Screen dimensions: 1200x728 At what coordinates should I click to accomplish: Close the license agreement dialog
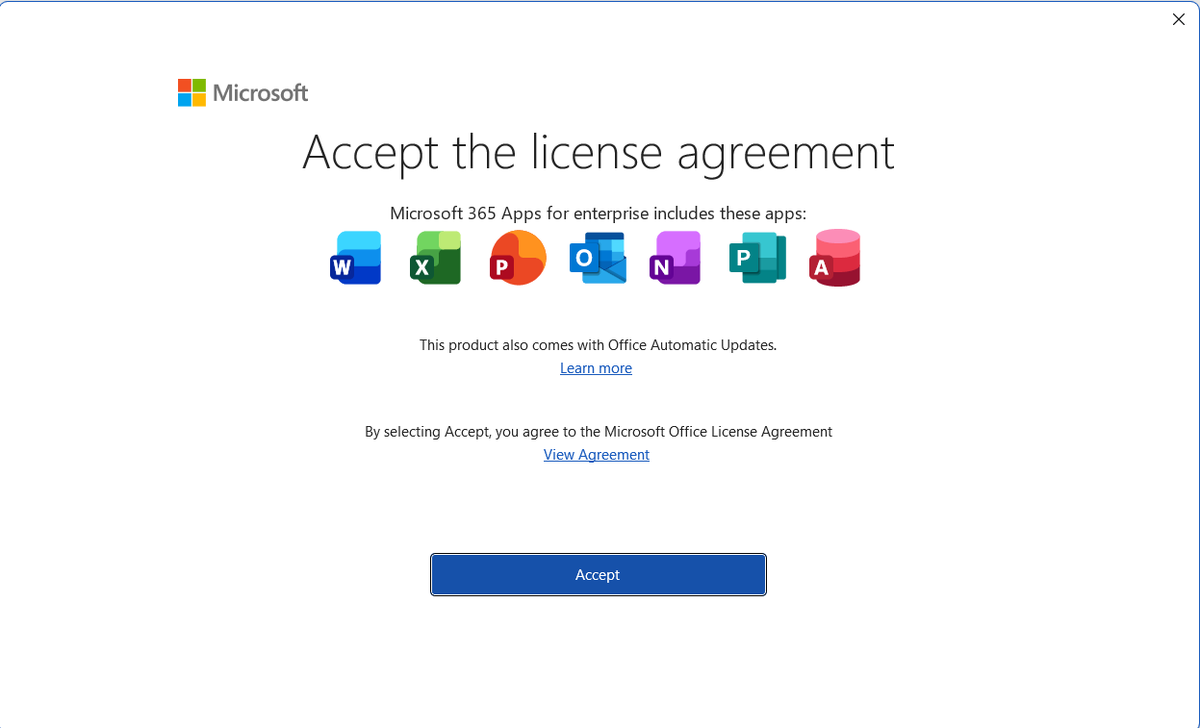[1178, 19]
